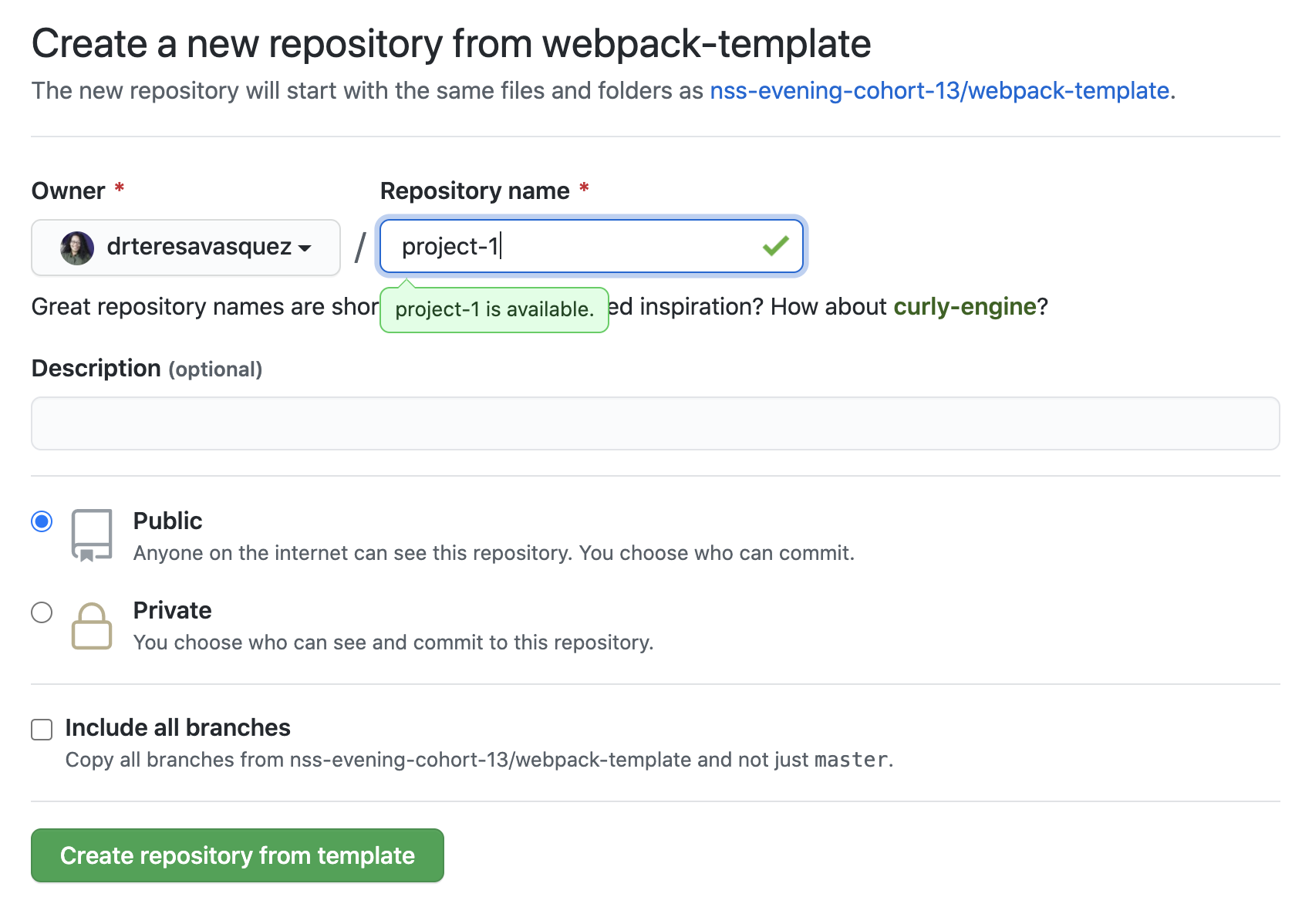Click the padlock shackle icon for Private option
Screen dimensions: 1302x924
click(90, 613)
